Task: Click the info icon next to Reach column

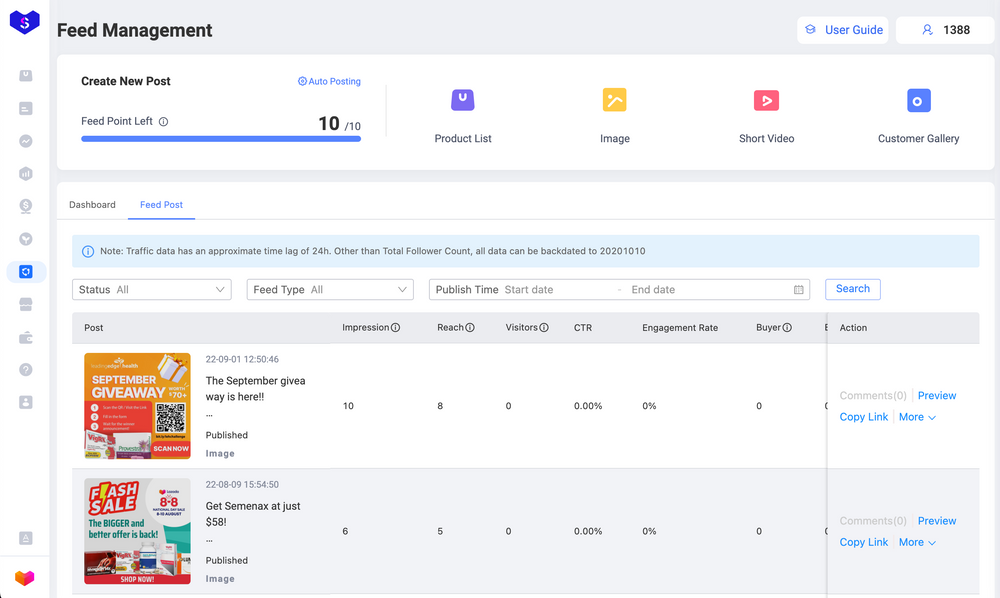Action: 470,328
